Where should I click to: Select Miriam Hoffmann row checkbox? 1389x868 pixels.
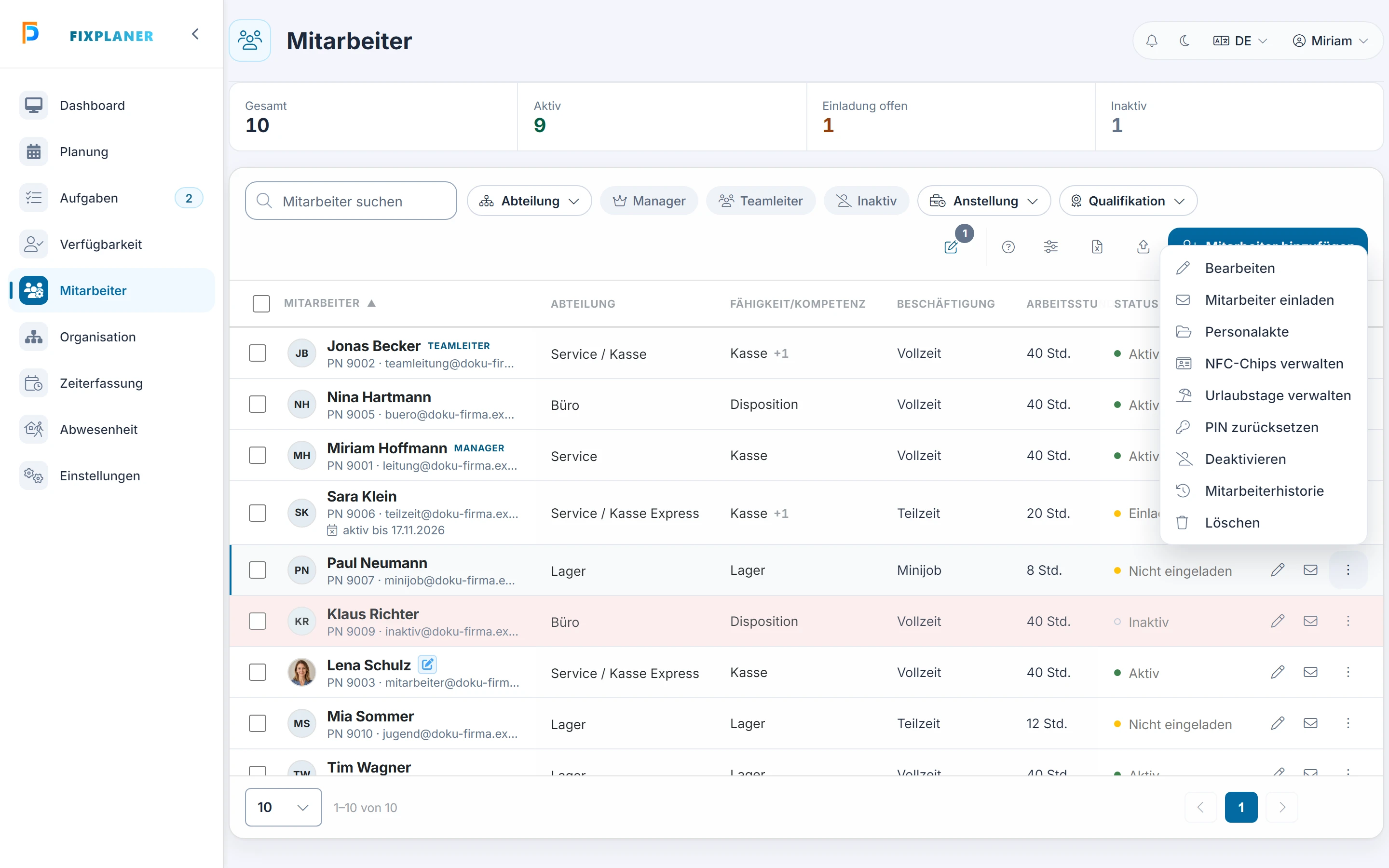tap(257, 455)
